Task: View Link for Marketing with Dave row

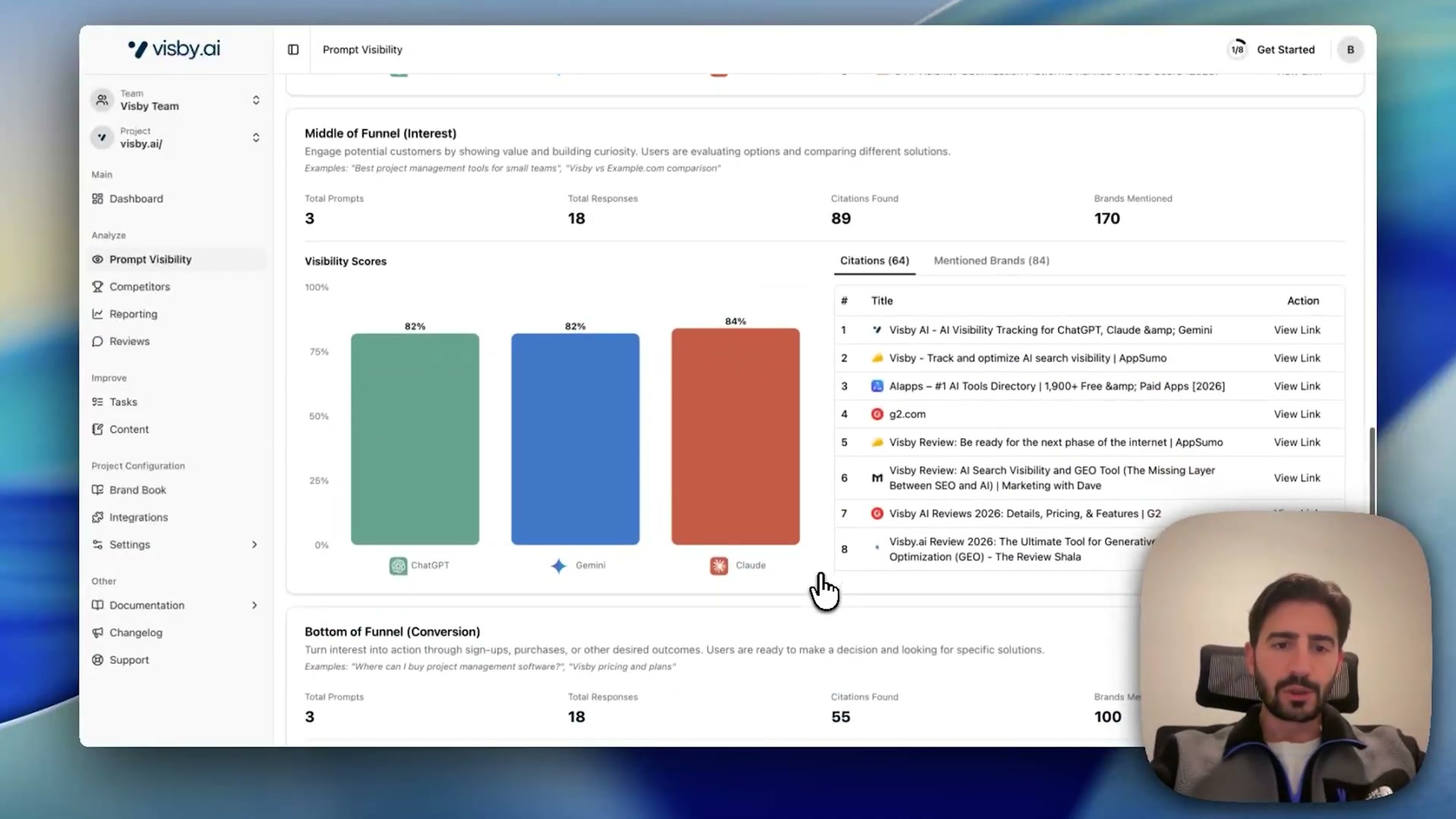Action: click(1297, 478)
